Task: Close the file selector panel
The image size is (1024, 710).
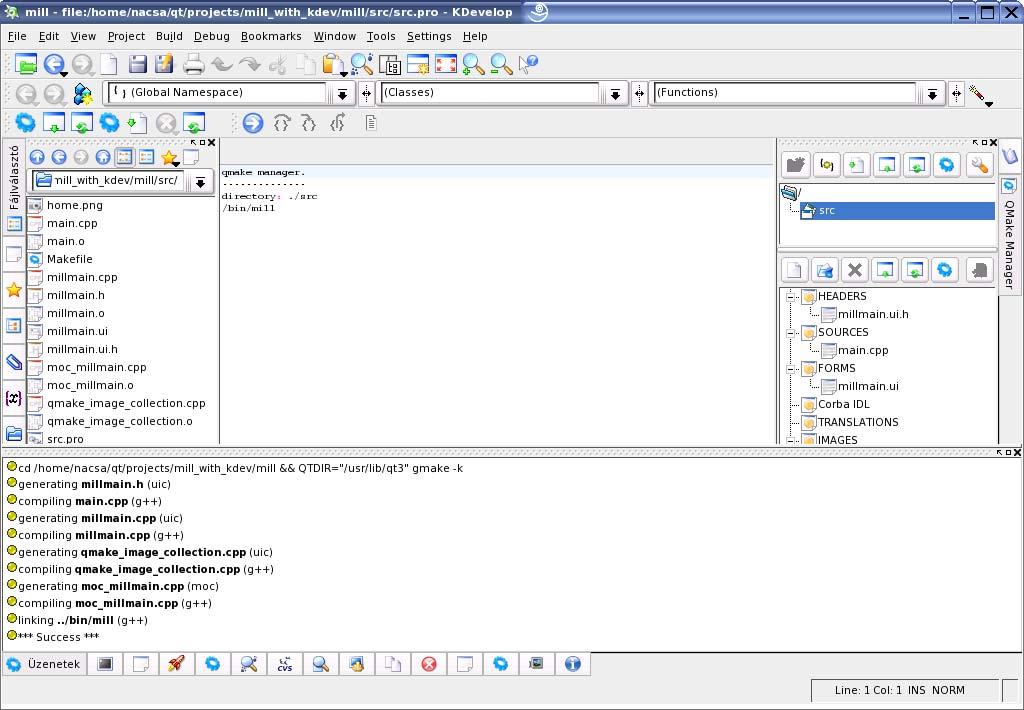Action: pos(211,142)
